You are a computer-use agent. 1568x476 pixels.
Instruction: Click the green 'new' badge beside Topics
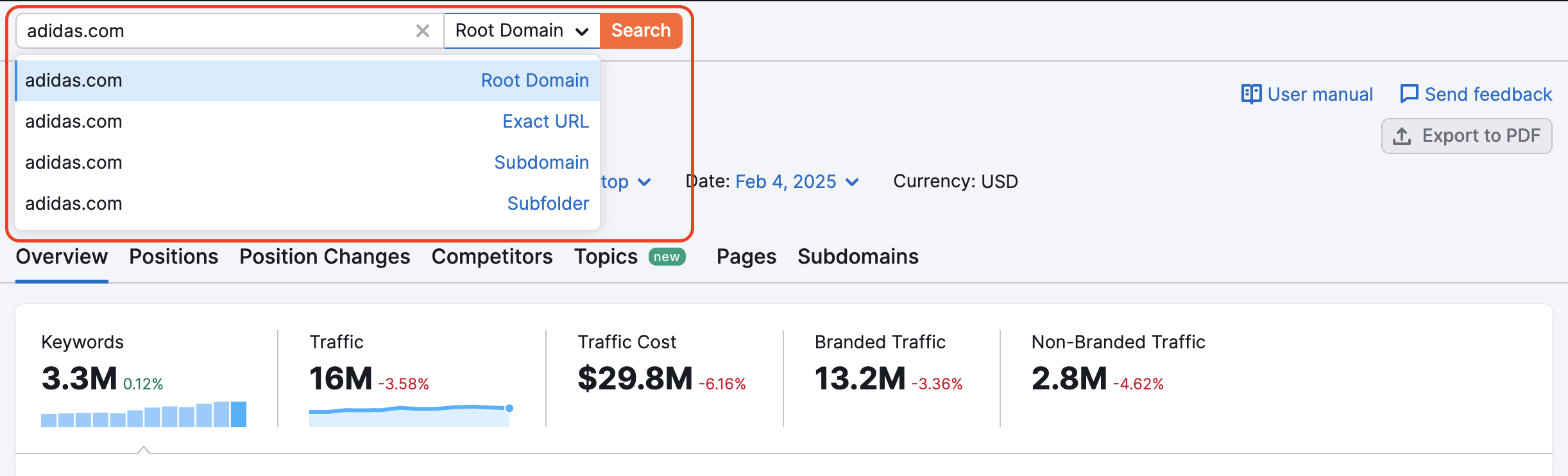tap(667, 257)
